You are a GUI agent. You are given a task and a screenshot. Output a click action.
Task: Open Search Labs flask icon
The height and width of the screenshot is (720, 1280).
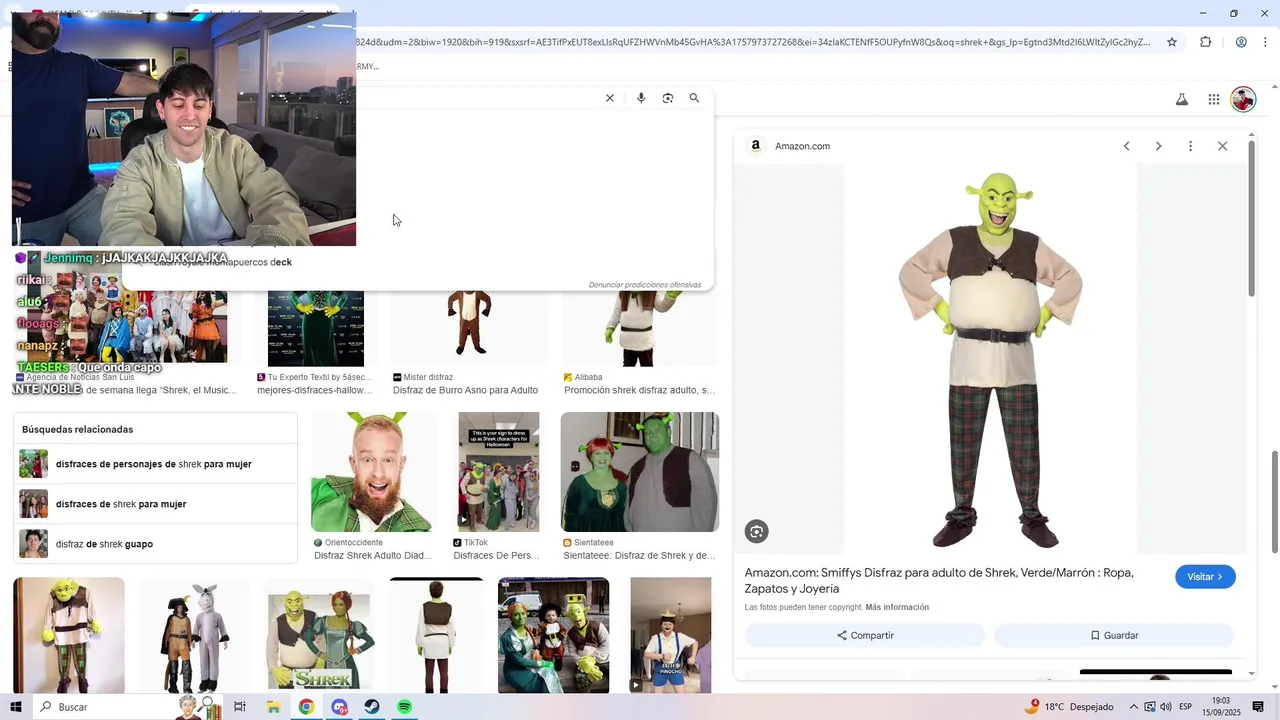[x=1182, y=99]
